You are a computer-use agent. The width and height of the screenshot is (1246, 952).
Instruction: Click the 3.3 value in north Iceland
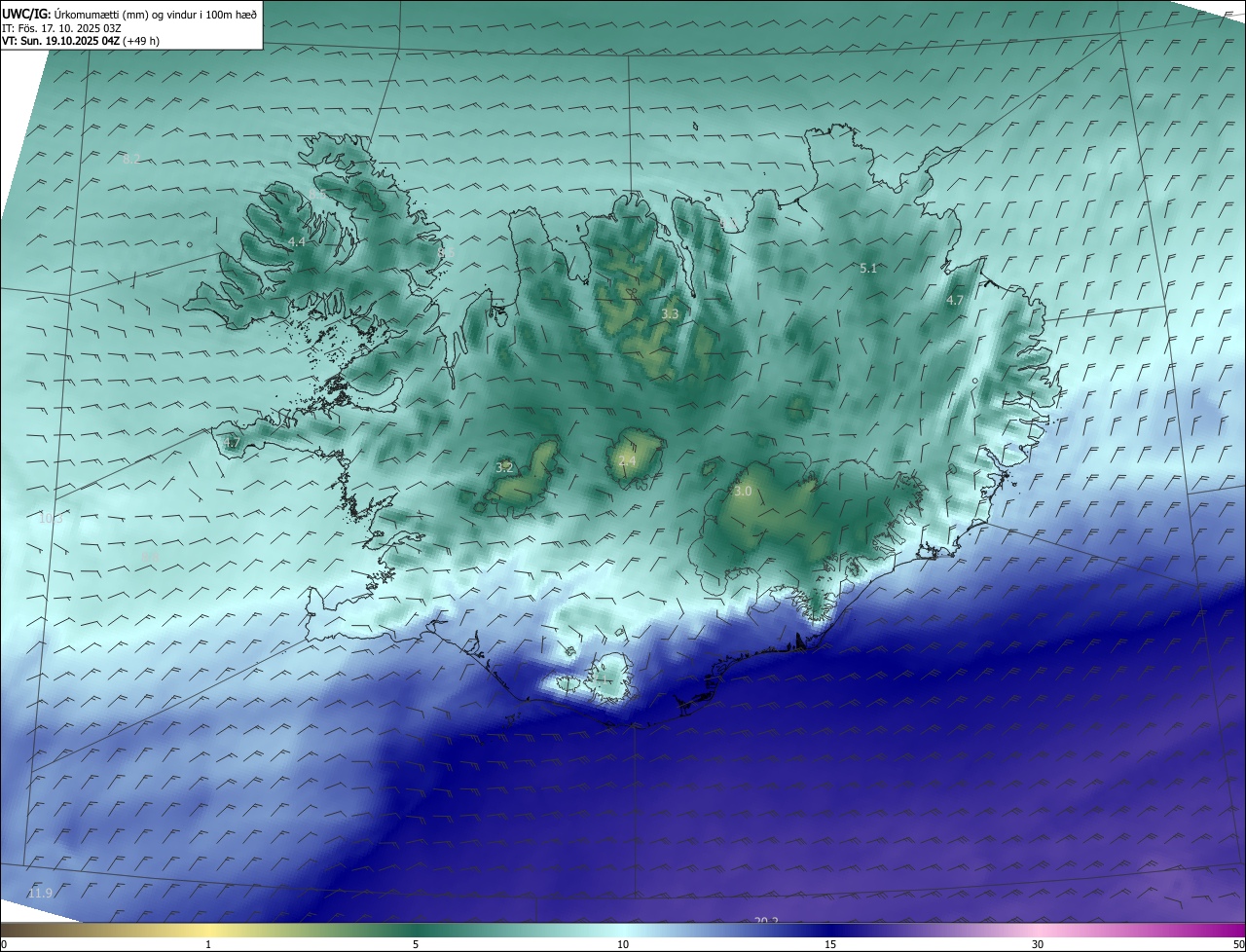tap(670, 313)
